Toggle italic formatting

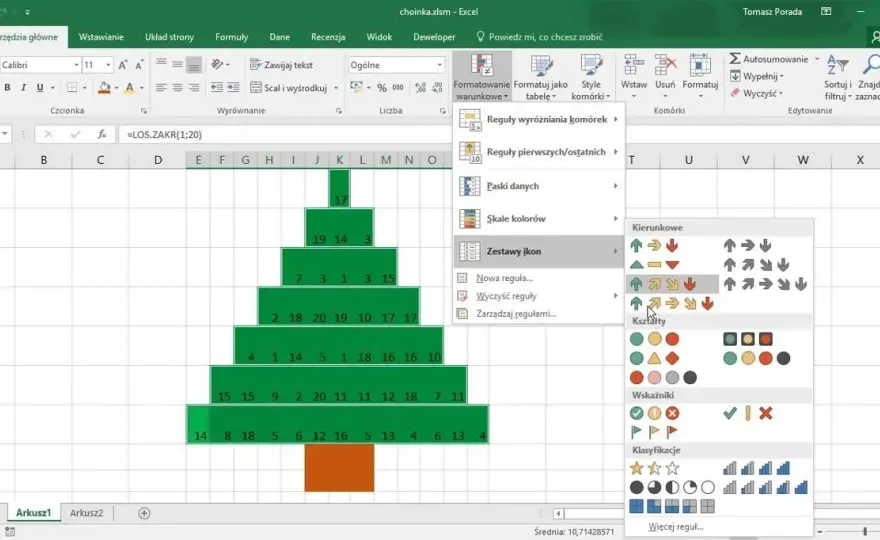[x=24, y=88]
